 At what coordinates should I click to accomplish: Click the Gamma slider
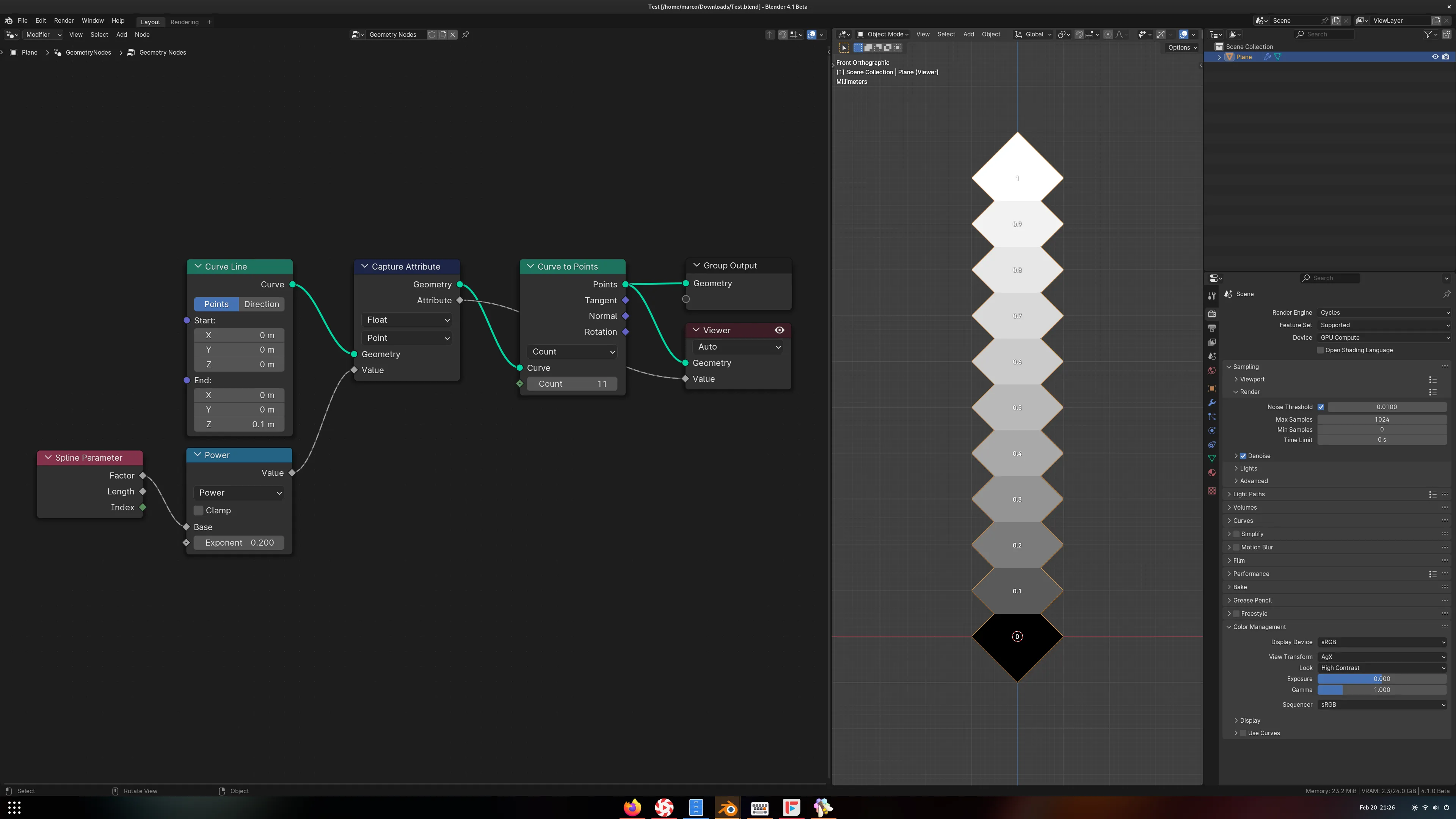[1382, 690]
